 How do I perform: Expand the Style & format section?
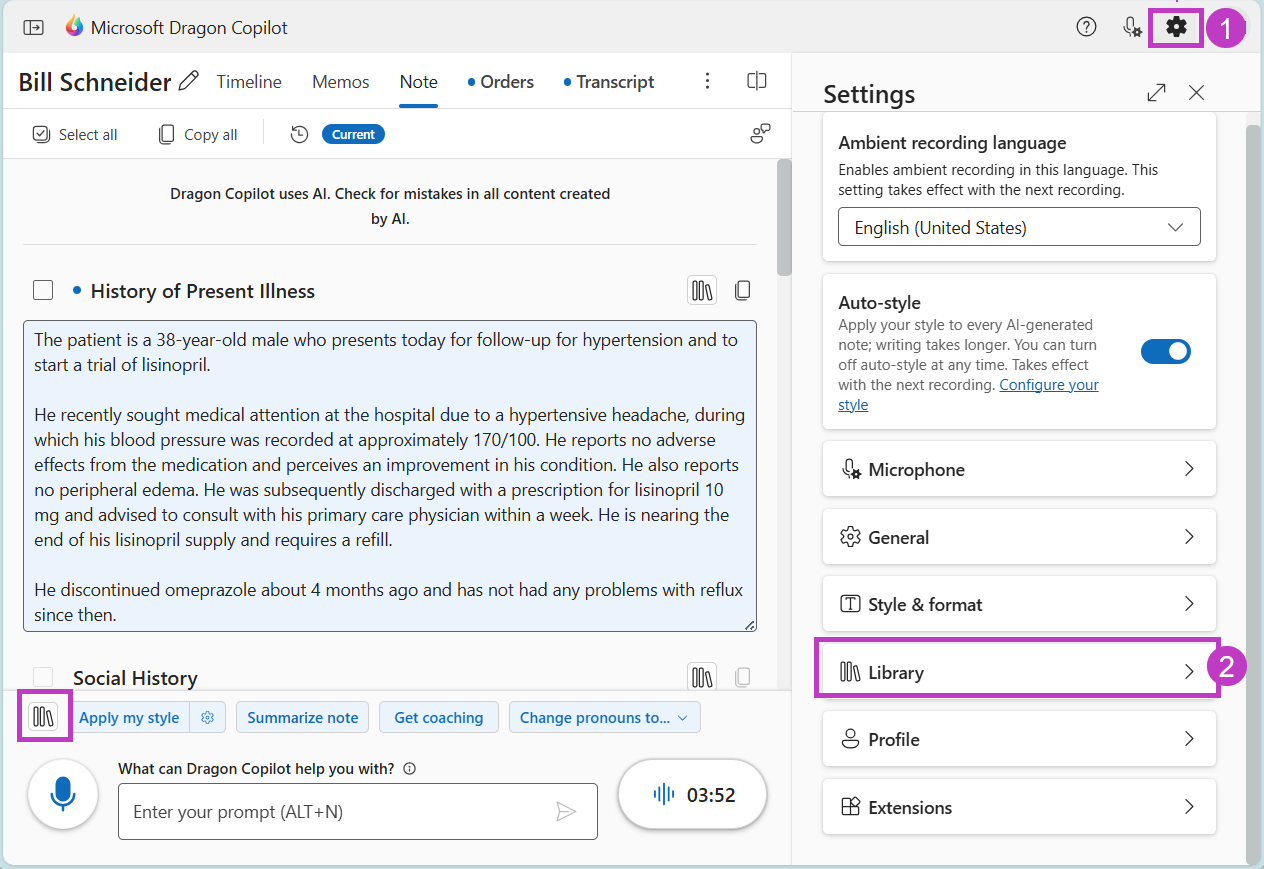1019,604
